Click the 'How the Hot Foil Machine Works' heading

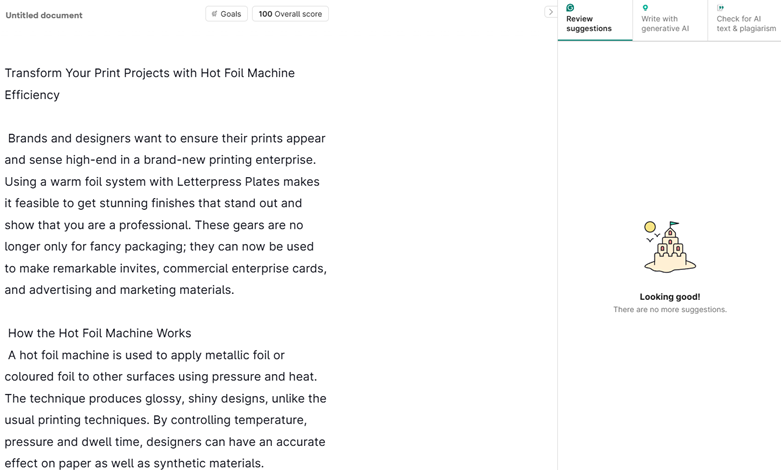99,333
